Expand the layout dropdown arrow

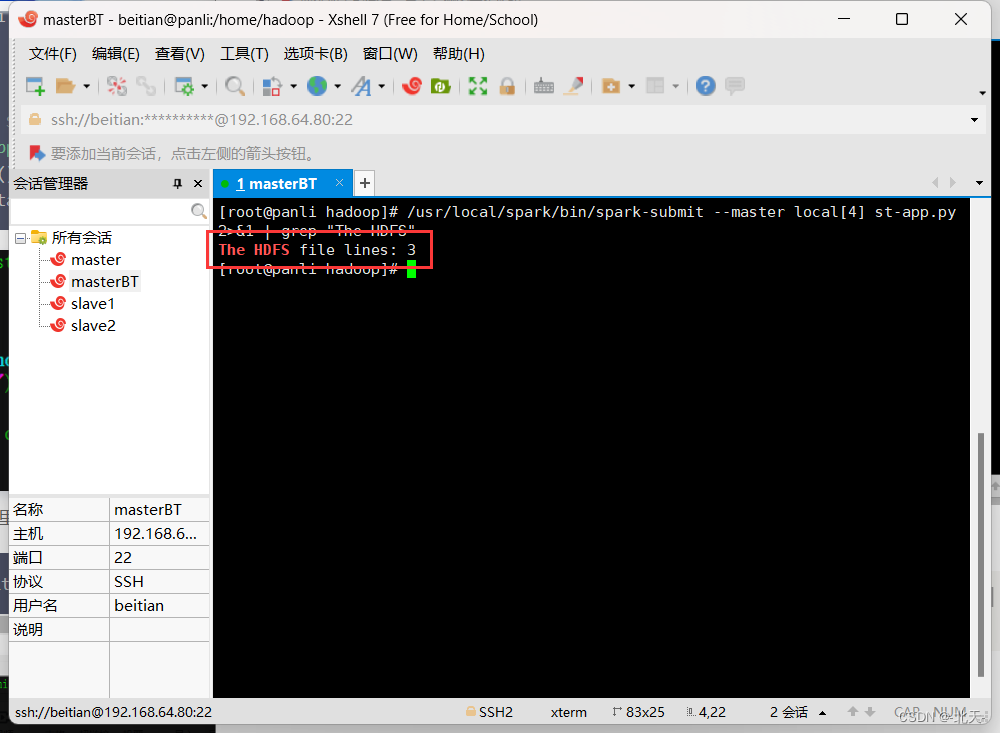click(x=675, y=86)
